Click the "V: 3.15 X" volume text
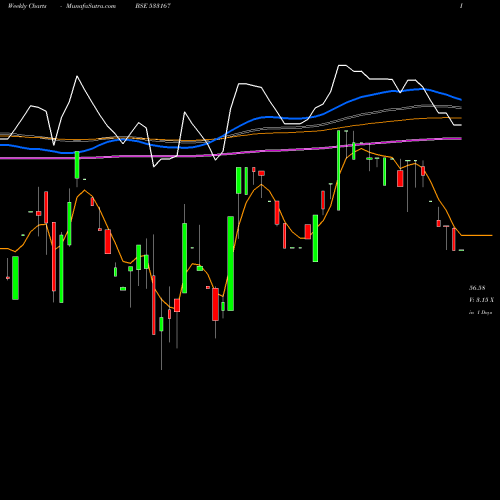The height and width of the screenshot is (500, 500). [x=481, y=300]
